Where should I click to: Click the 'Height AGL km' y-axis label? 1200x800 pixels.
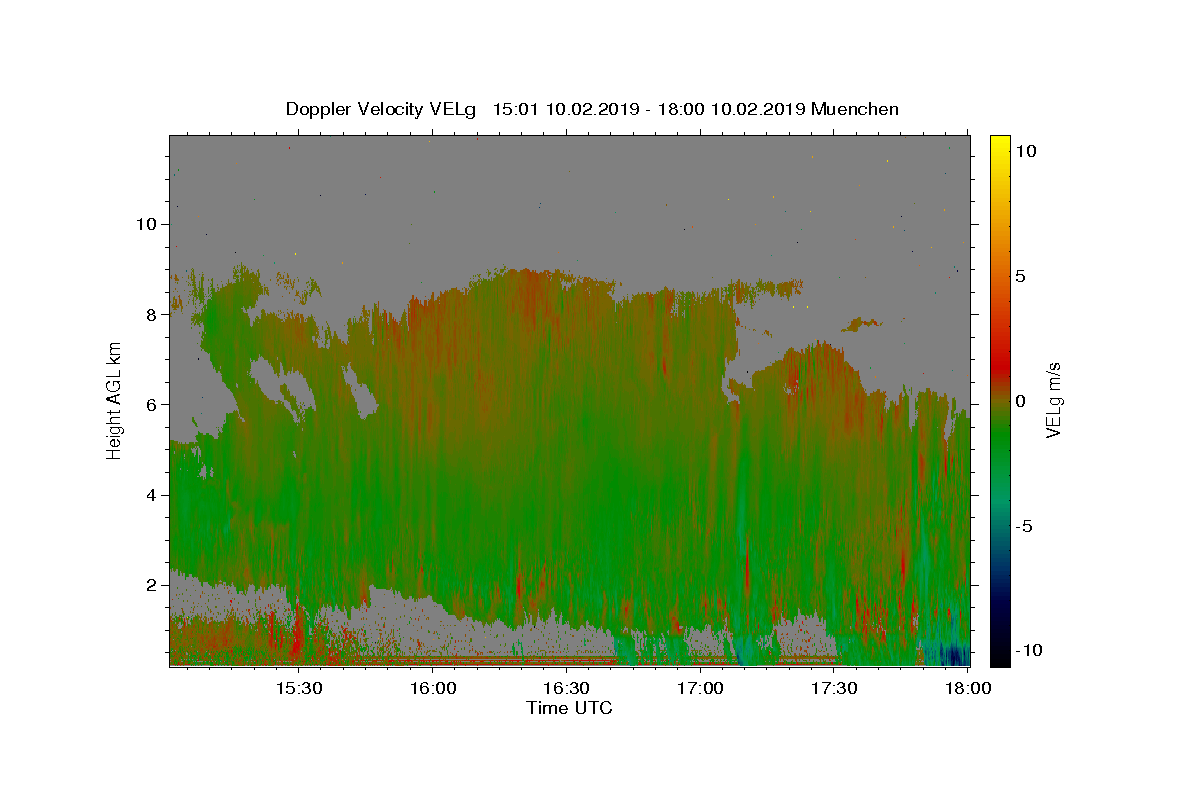point(114,400)
